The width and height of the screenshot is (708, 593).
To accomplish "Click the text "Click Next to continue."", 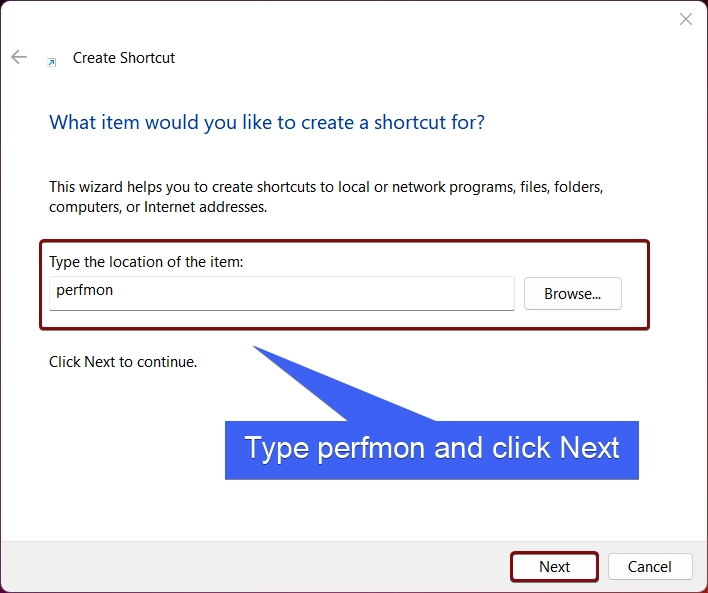I will pyautogui.click(x=123, y=362).
